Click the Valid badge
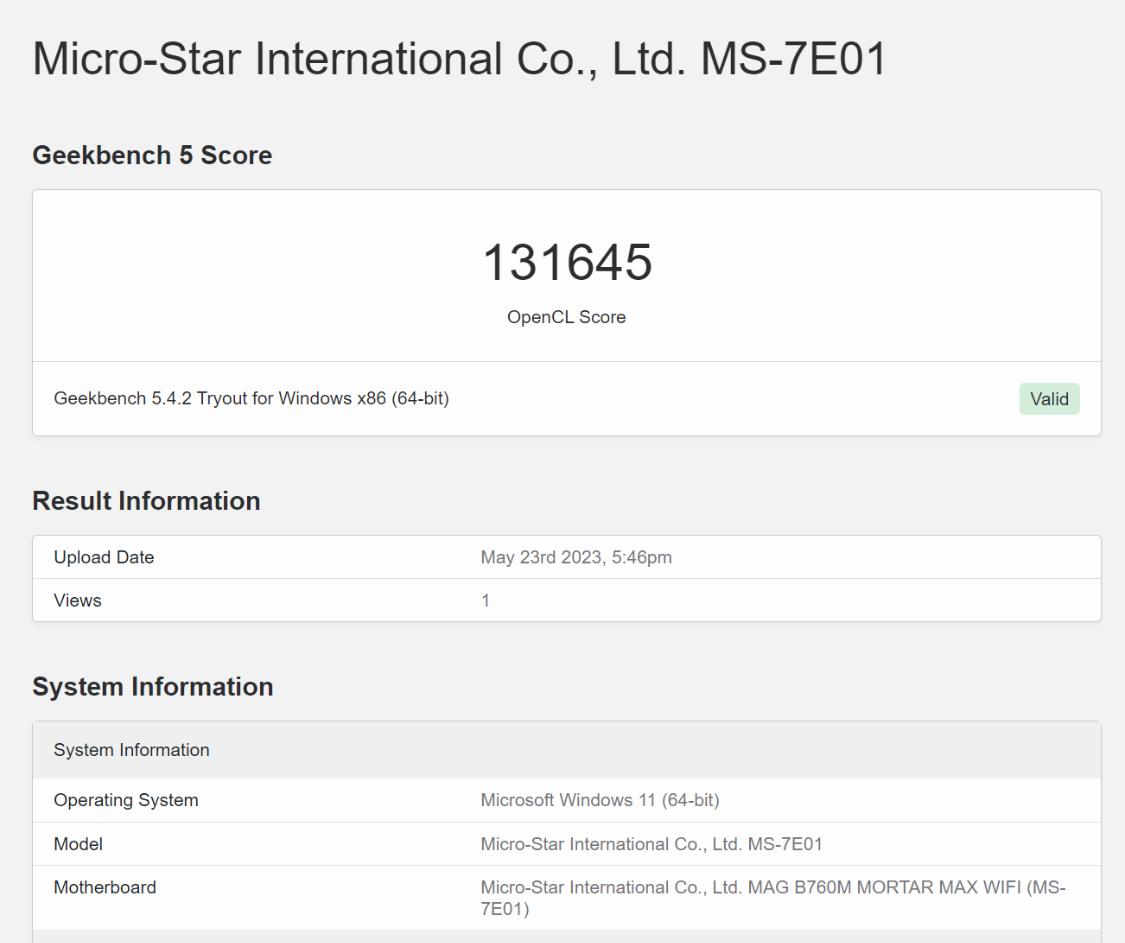1125x943 pixels. pyautogui.click(x=1049, y=399)
